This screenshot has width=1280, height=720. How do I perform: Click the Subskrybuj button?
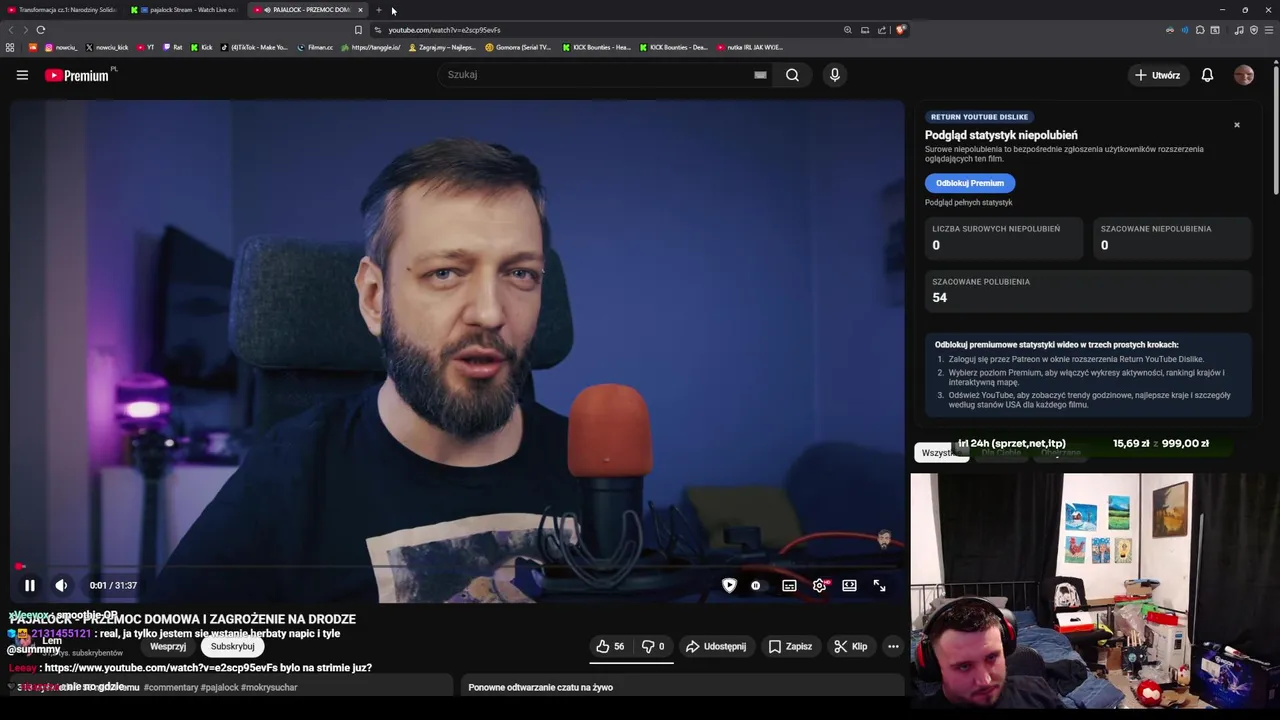[x=232, y=647]
